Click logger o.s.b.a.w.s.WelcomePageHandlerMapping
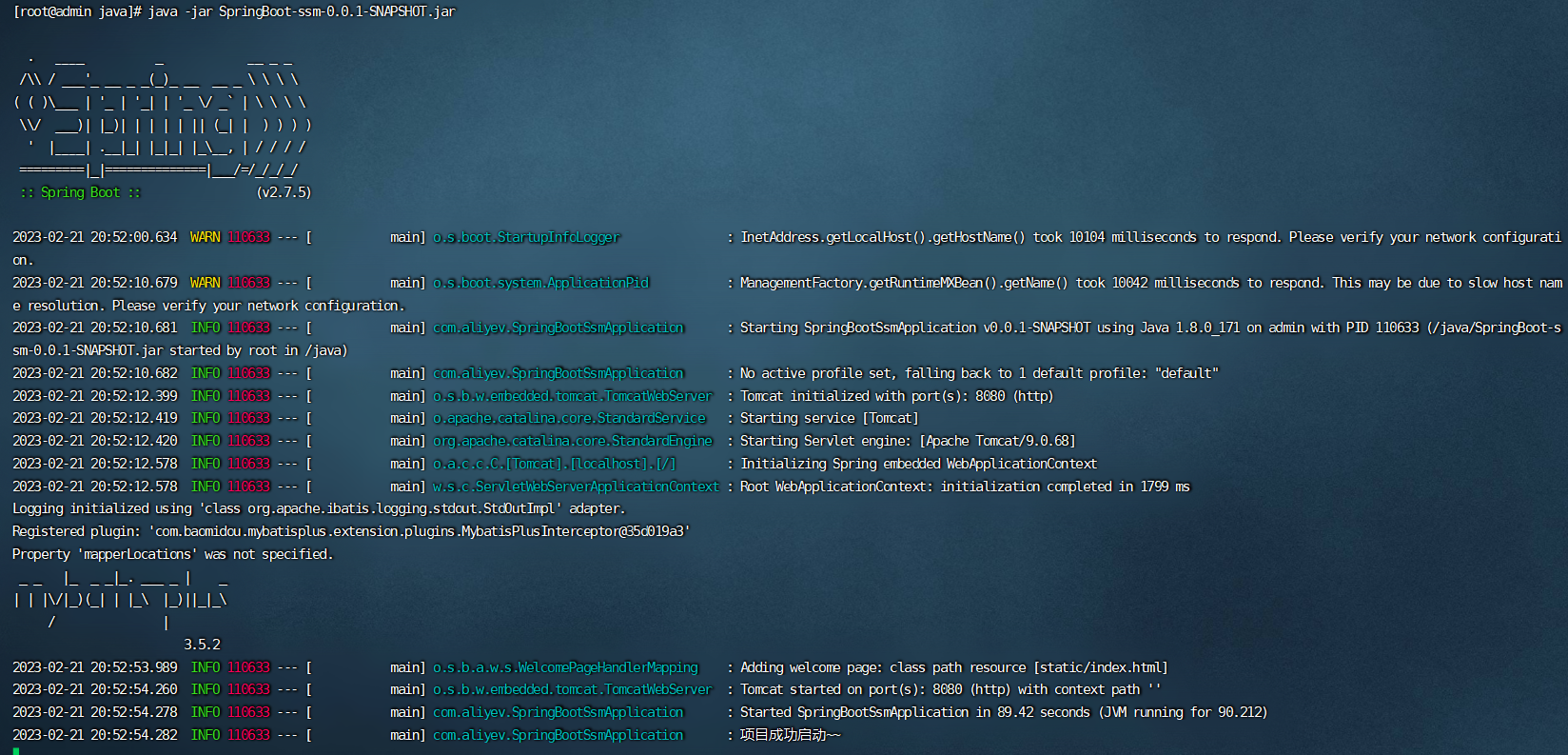This screenshot has height=755, width=1568. pos(565,667)
